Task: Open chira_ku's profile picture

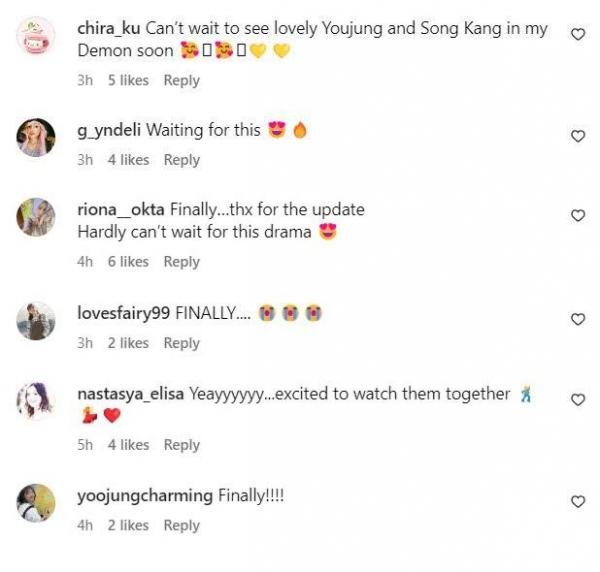Action: 36,36
